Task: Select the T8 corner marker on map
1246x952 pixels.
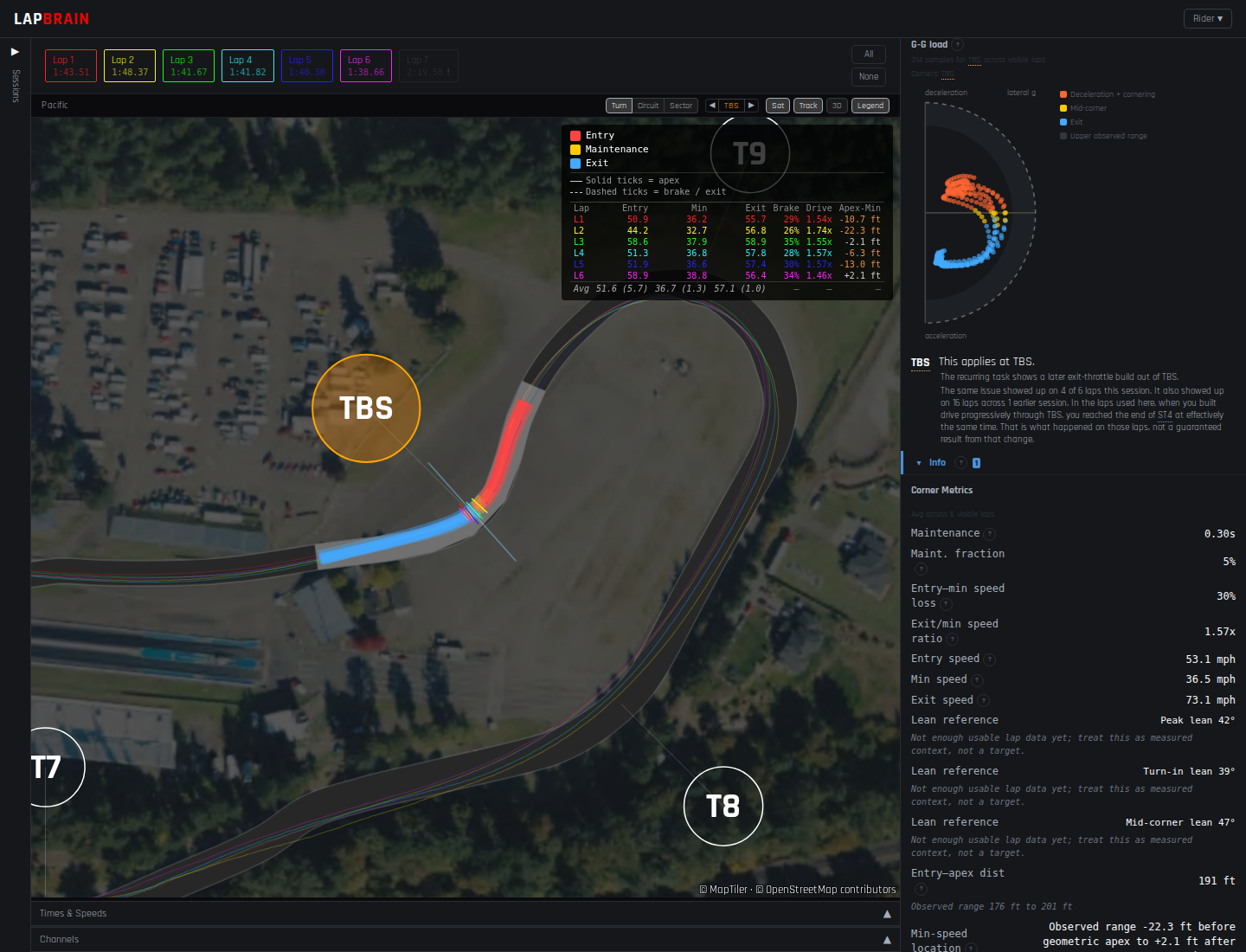Action: [x=723, y=807]
